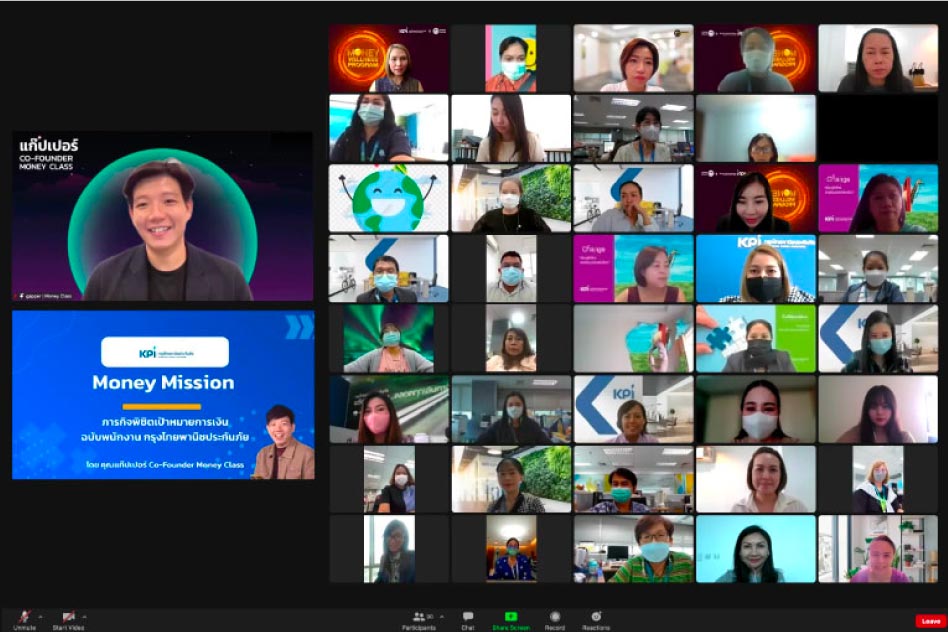Select the smiling Earth cartoon video tile
Screen dimensions: 948x632
(388, 199)
